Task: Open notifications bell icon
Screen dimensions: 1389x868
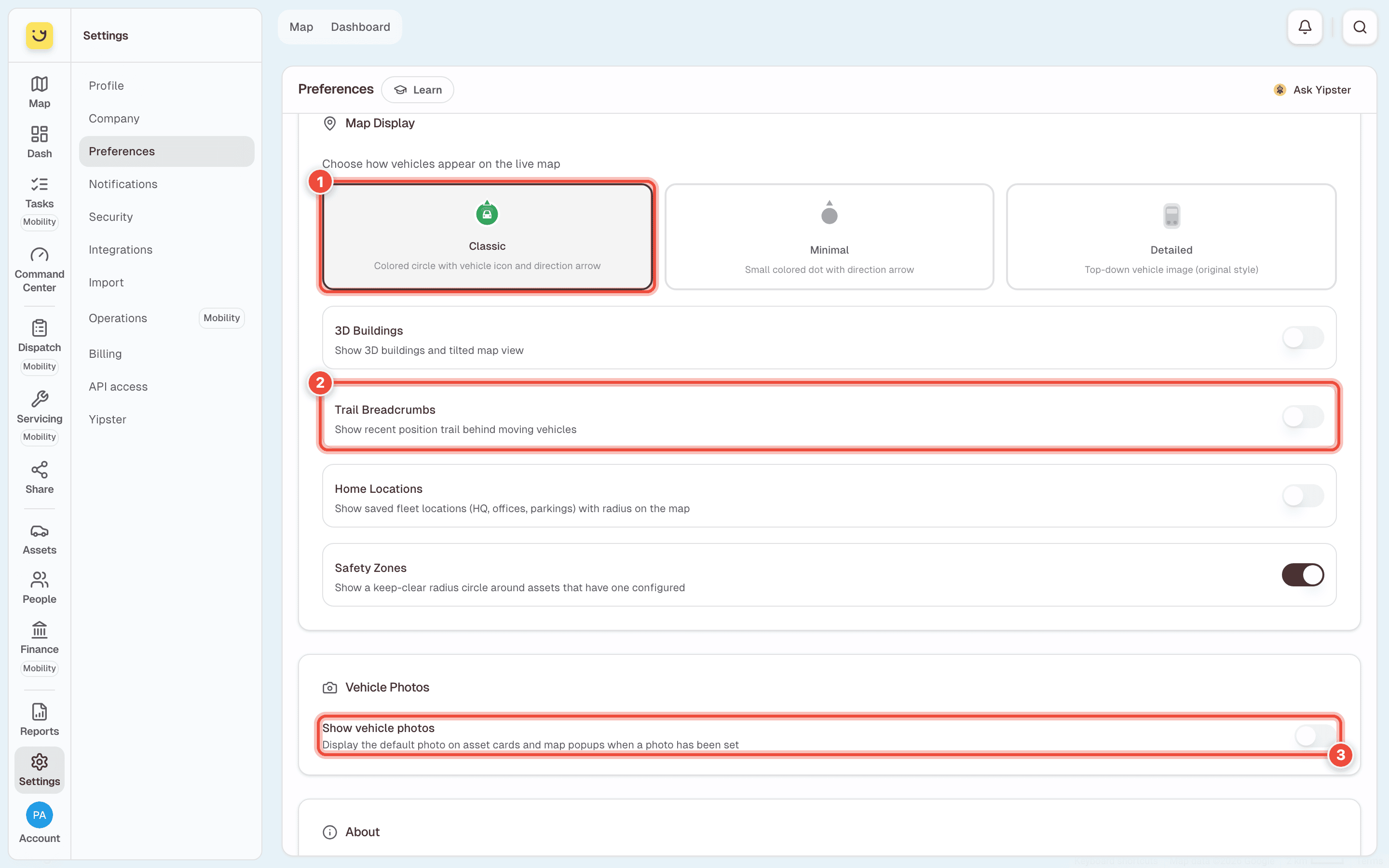Action: pos(1305,27)
